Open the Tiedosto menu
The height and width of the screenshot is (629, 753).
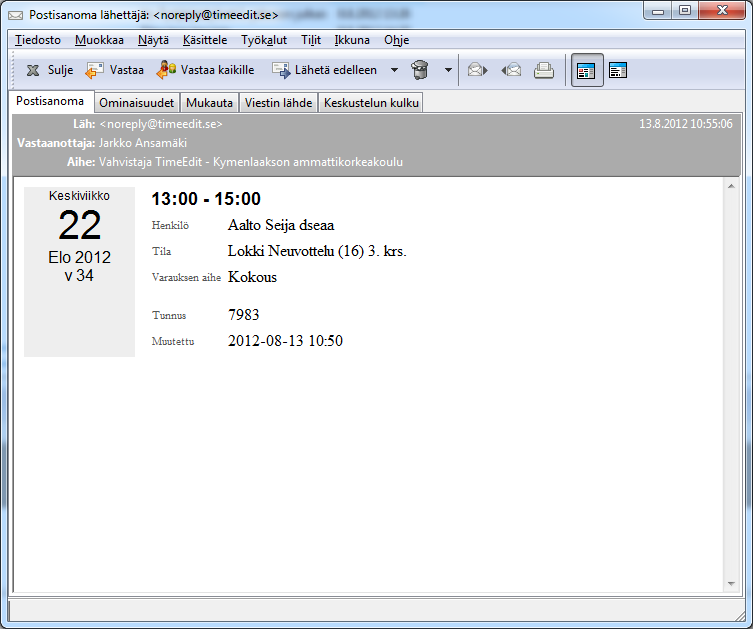[38, 40]
